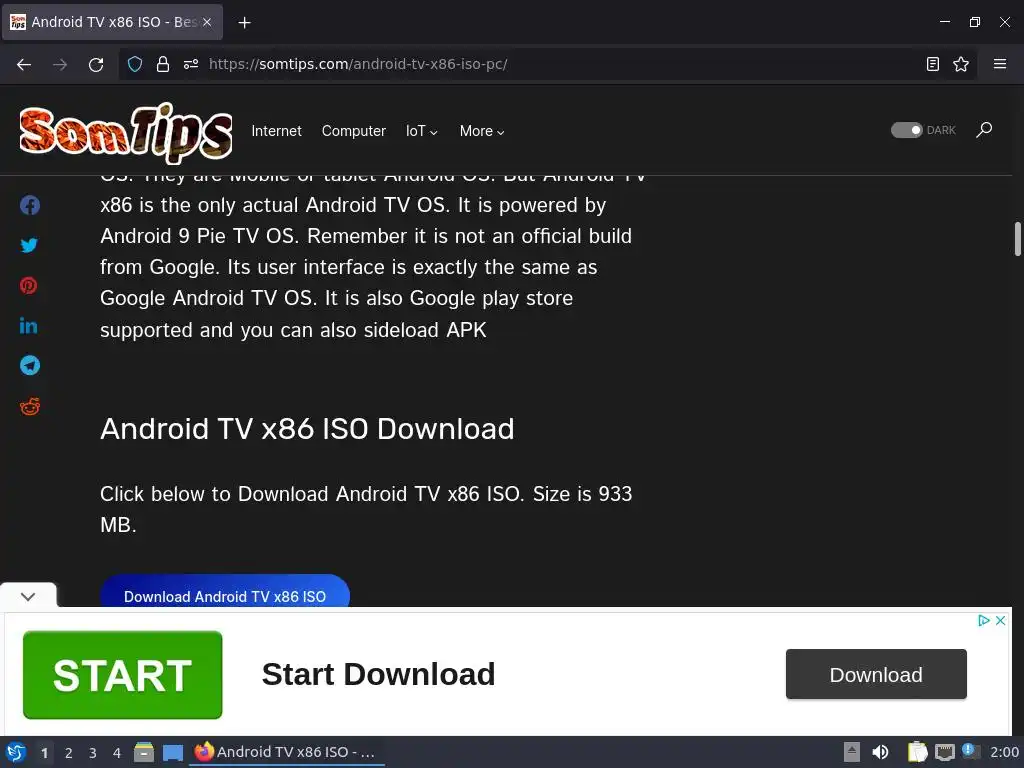This screenshot has height=768, width=1024.
Task: Close the Android TV x86 ISO tab
Action: 206,22
